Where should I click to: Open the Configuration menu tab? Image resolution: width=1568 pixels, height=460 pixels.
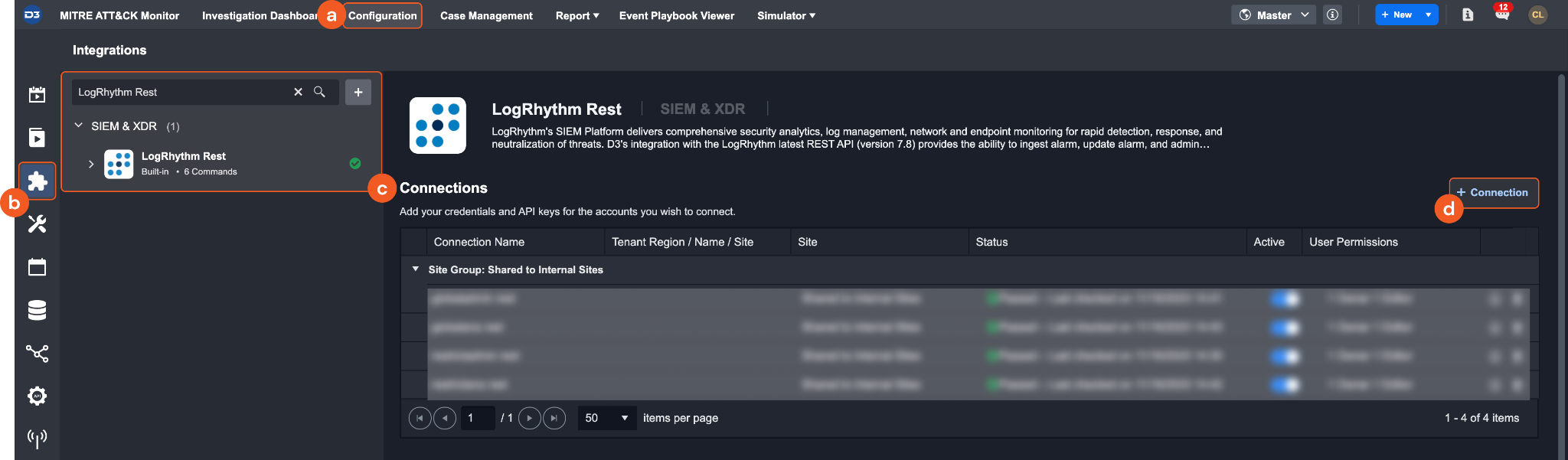[x=382, y=15]
